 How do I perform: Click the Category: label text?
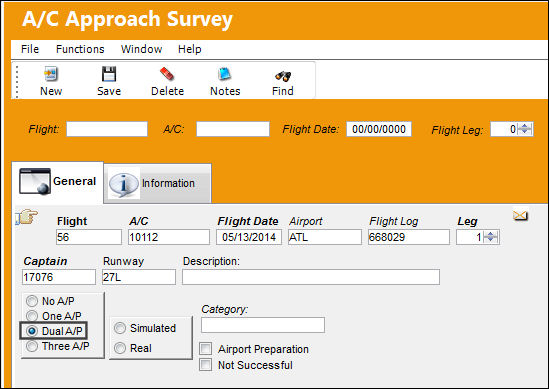(x=224, y=309)
